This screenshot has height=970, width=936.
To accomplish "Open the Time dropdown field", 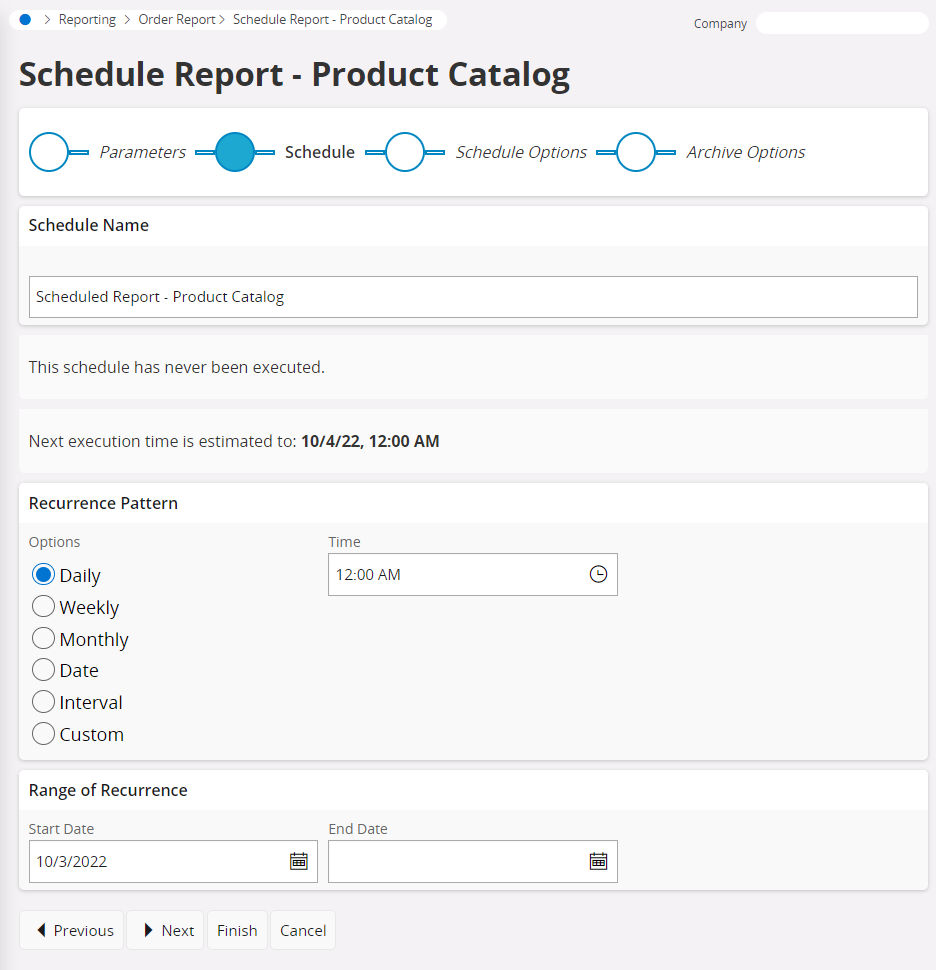I will point(473,574).
